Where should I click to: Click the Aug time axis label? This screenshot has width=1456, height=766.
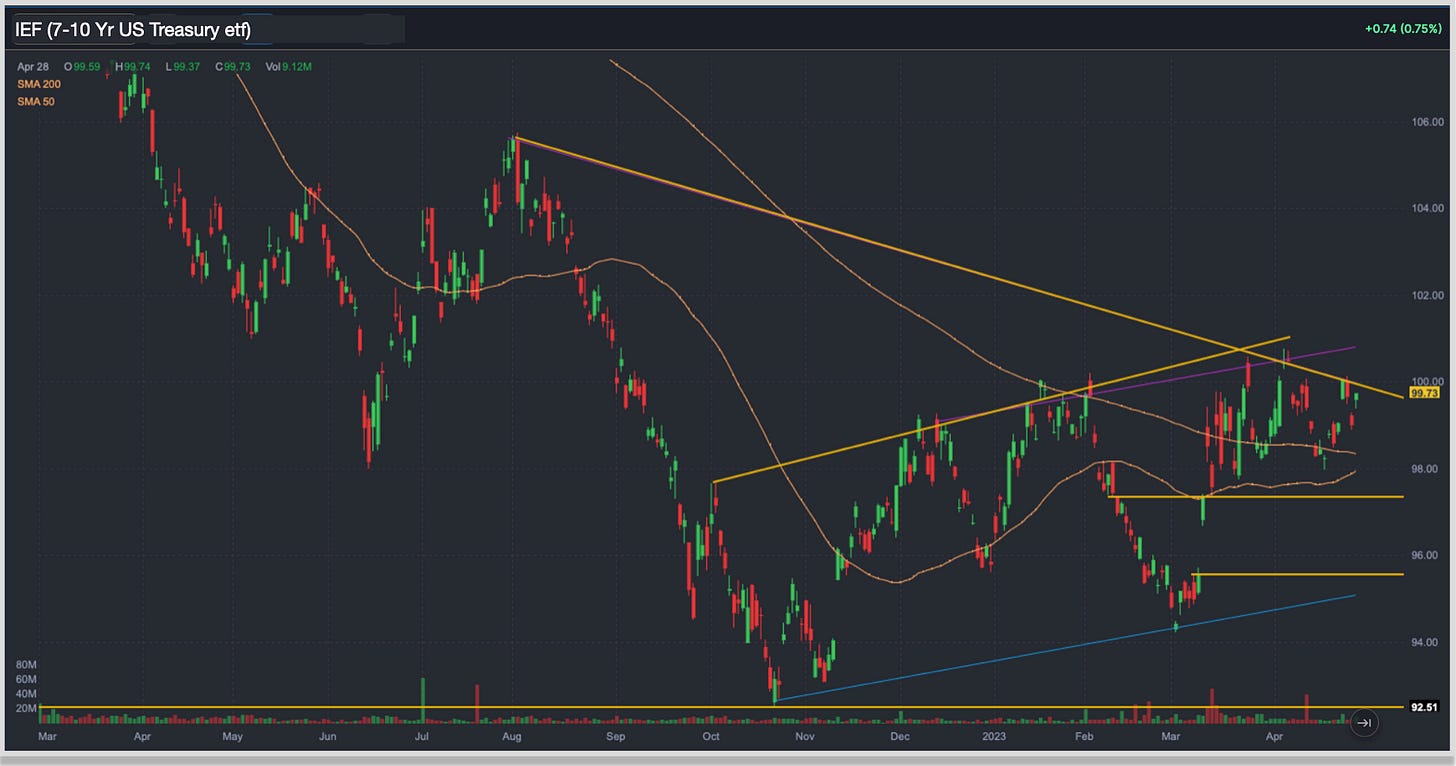pyautogui.click(x=511, y=736)
